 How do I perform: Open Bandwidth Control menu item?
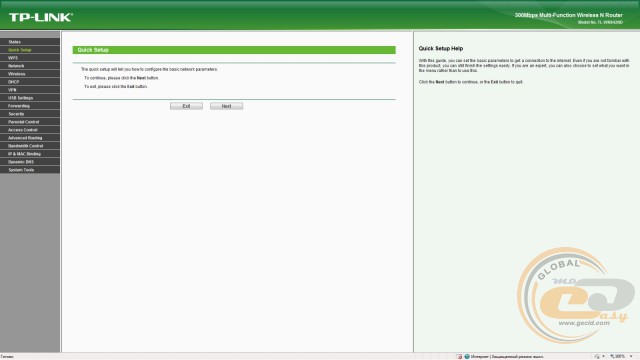tap(30, 146)
